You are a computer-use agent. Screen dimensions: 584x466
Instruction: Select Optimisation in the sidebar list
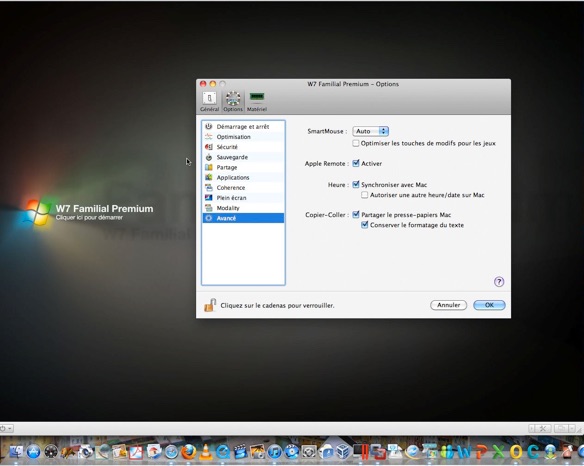(243, 137)
